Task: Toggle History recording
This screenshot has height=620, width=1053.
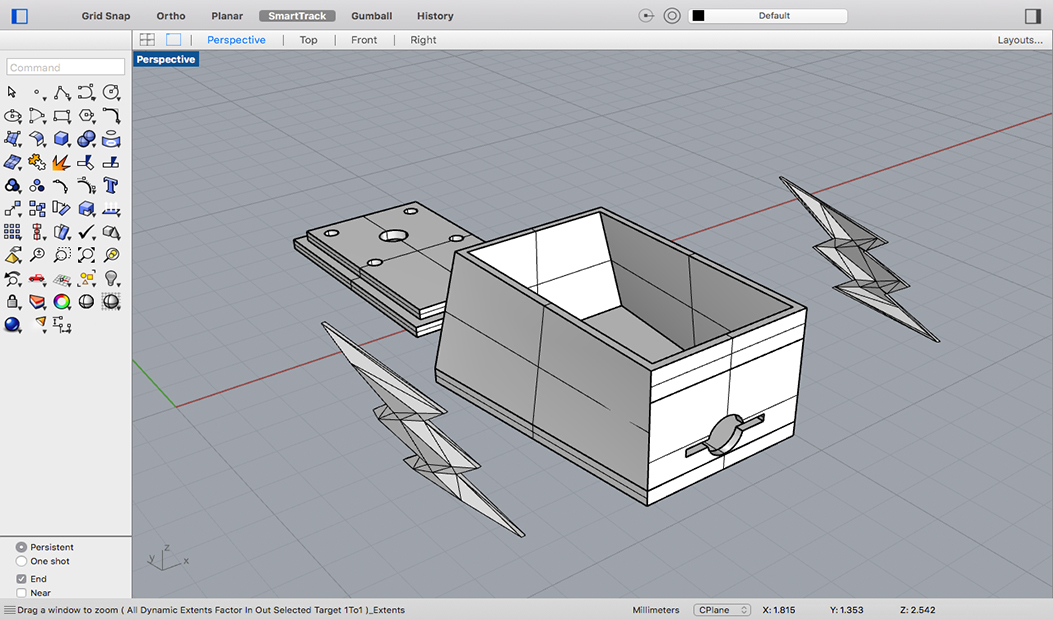Action: (x=435, y=15)
